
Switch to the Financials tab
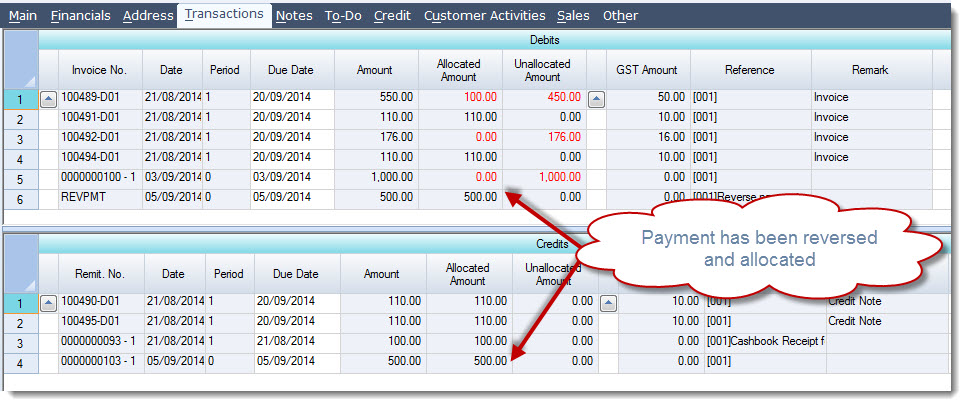click(x=81, y=15)
